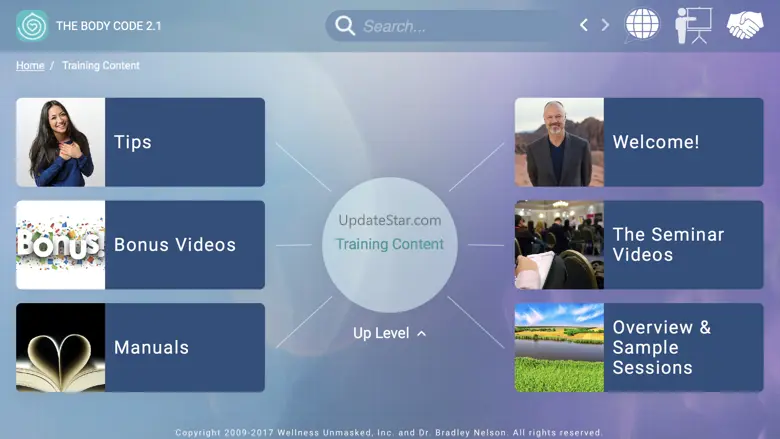Screen dimensions: 780x439
Task: Click the Body Code spiral logo
Action: (32, 26)
